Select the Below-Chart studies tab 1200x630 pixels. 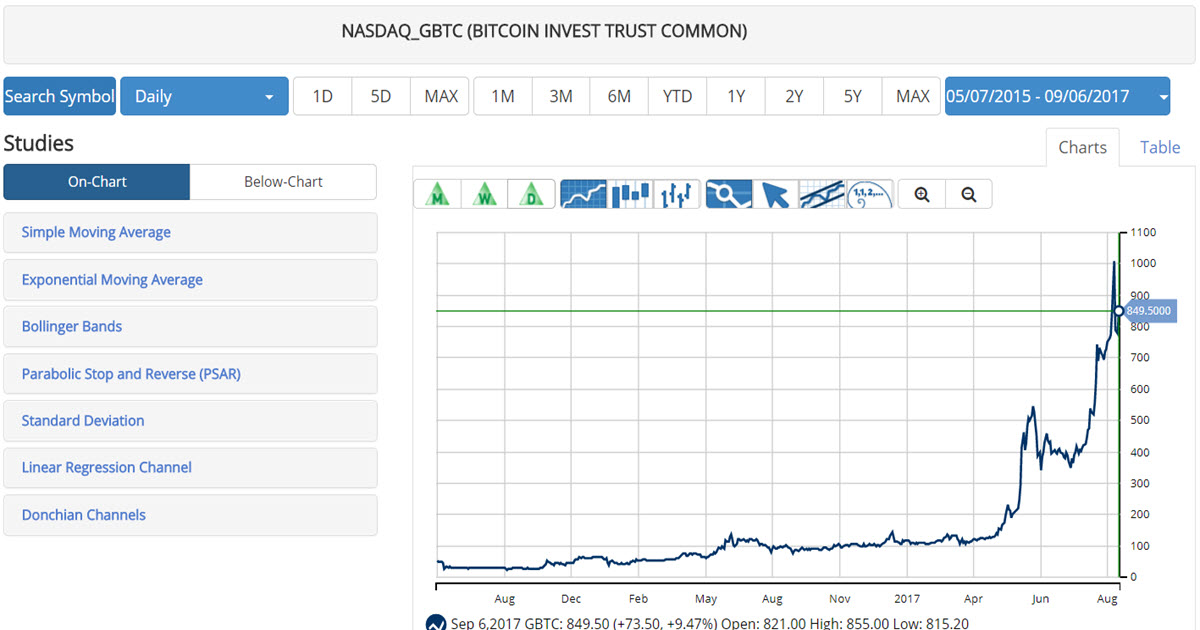point(283,182)
